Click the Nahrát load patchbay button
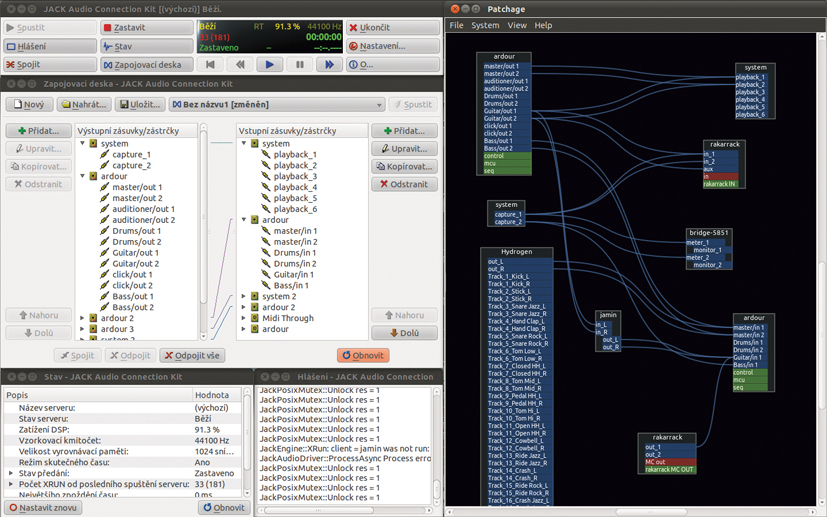The image size is (827, 517). point(84,104)
